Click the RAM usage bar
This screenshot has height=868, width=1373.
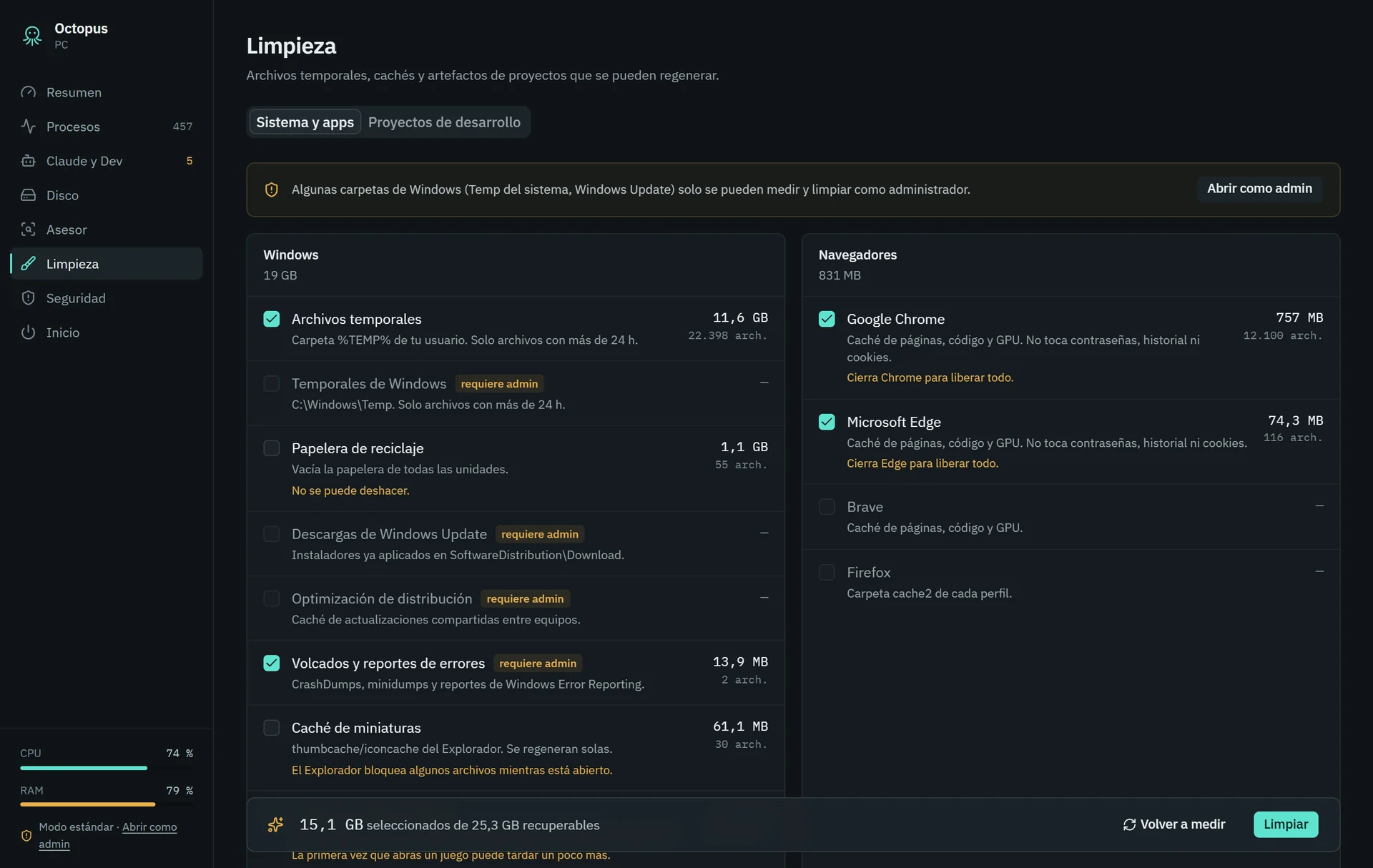tap(107, 804)
